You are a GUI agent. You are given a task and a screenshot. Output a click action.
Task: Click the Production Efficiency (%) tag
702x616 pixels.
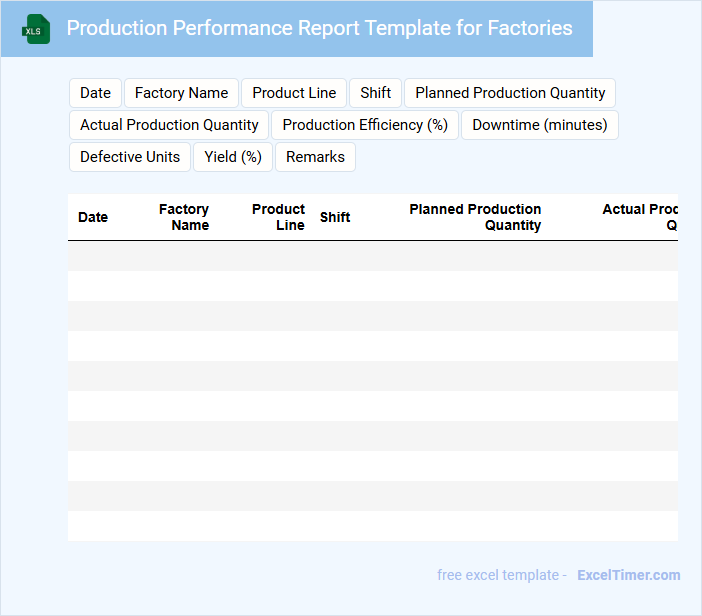(365, 125)
